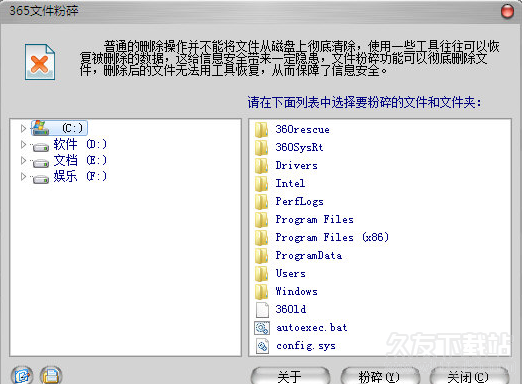Select the (C:) system drive icon

click(x=40, y=128)
